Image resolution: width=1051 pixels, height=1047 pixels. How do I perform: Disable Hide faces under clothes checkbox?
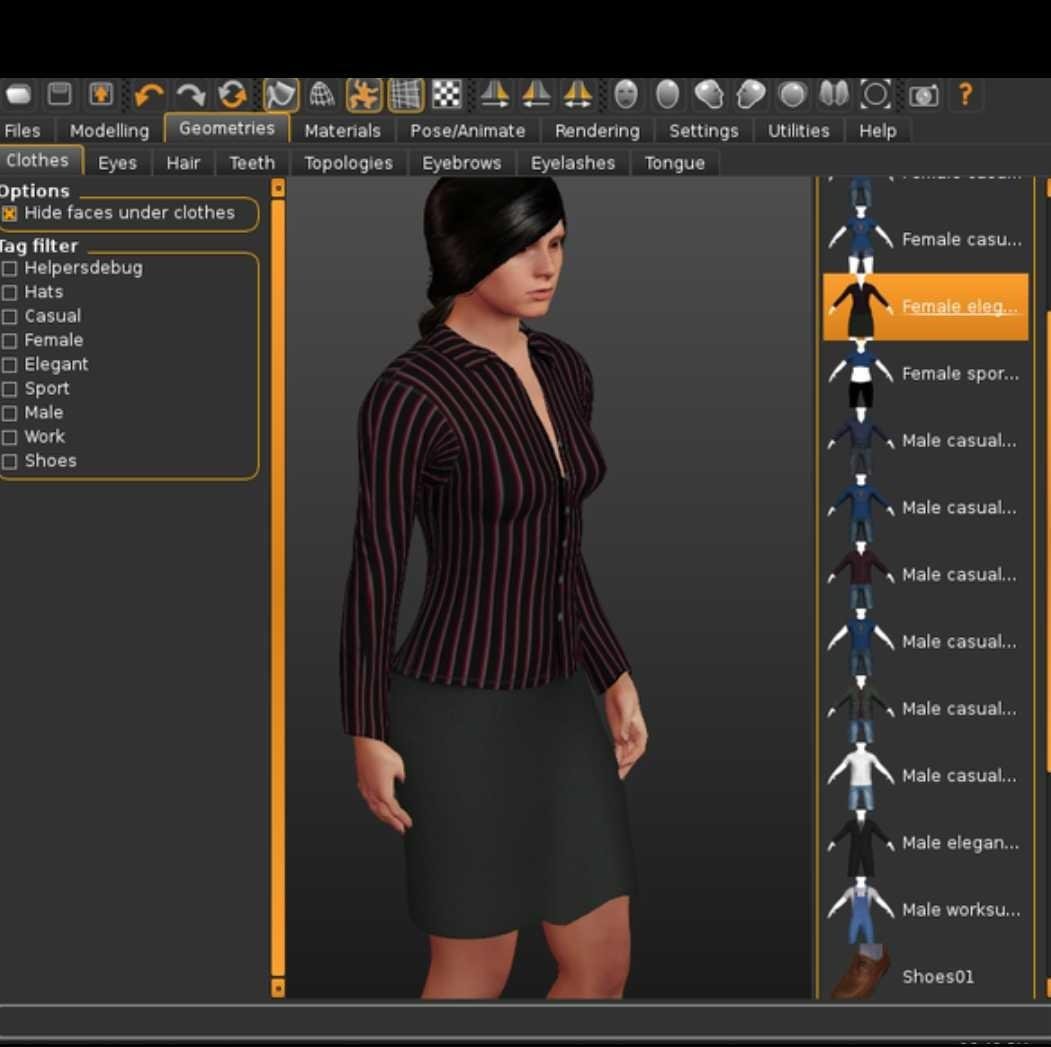click(x=10, y=214)
